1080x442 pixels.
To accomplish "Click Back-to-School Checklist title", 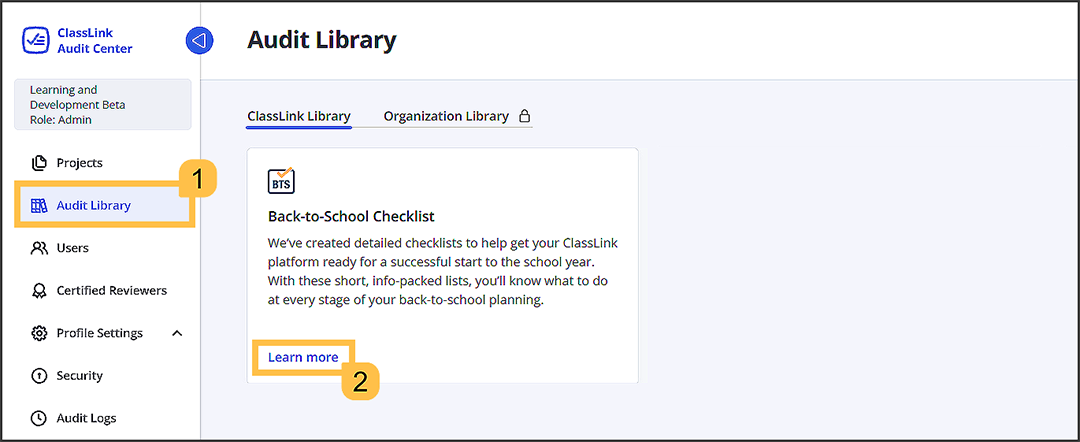I will coord(351,216).
